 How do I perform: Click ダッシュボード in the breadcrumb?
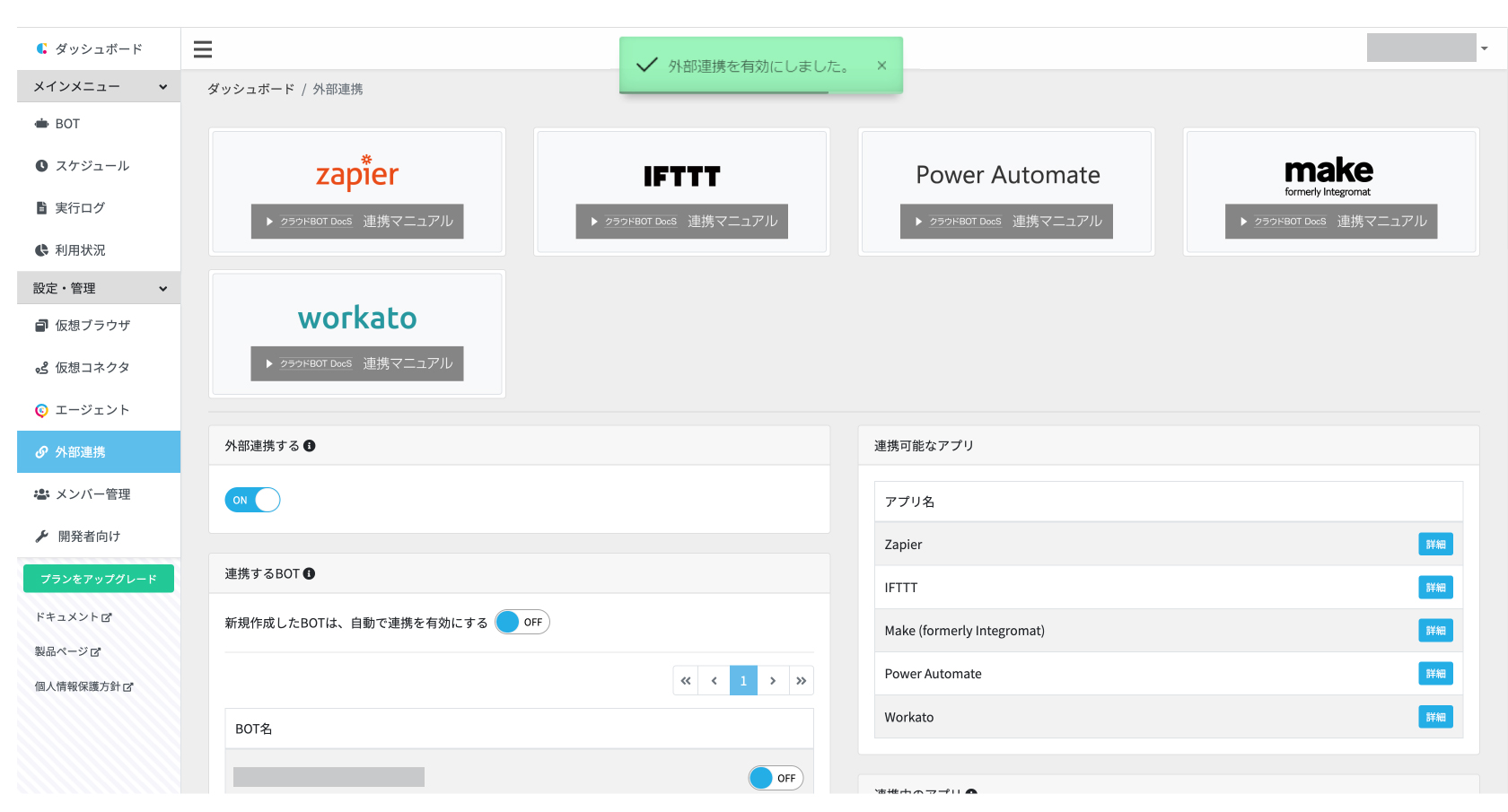(250, 89)
